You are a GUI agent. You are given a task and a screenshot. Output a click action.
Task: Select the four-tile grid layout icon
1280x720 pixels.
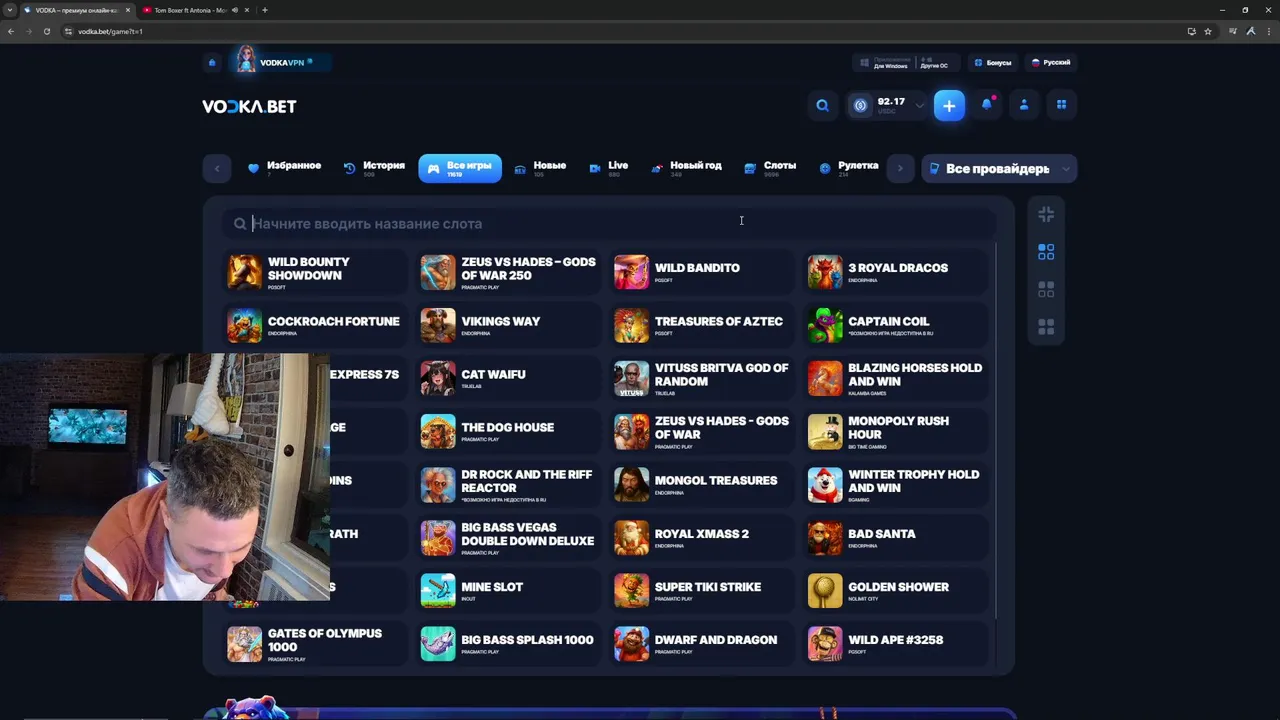point(1046,252)
